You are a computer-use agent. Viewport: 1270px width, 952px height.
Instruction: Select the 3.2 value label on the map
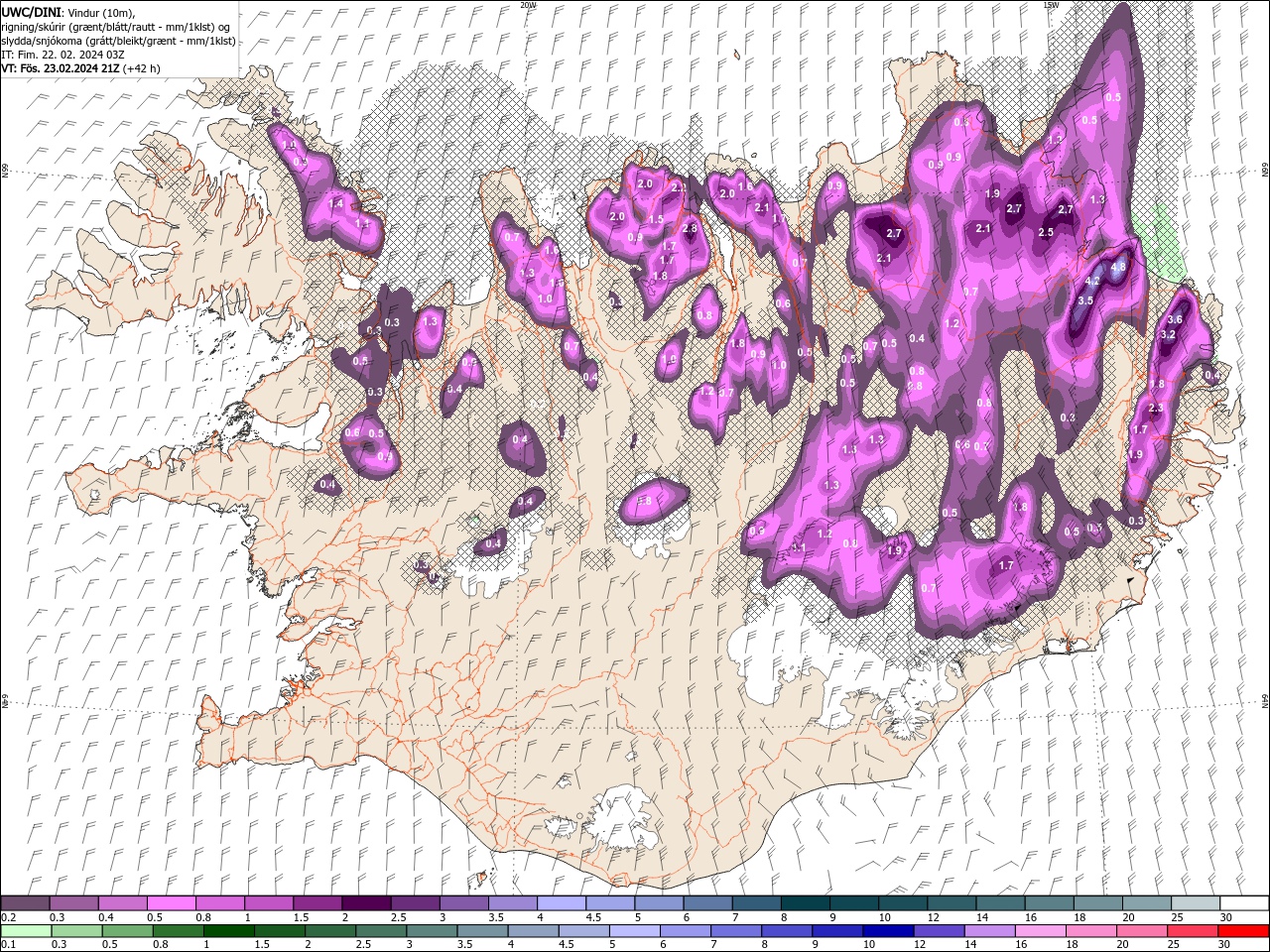(1168, 335)
